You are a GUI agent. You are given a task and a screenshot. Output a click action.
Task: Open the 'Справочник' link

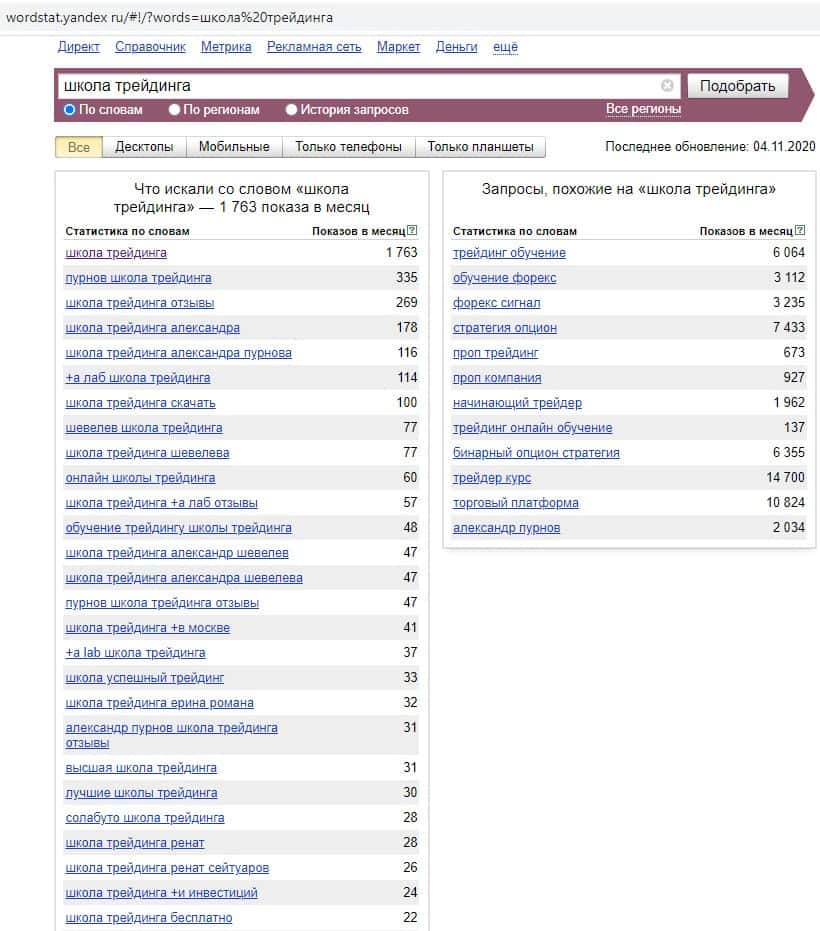pyautogui.click(x=150, y=47)
